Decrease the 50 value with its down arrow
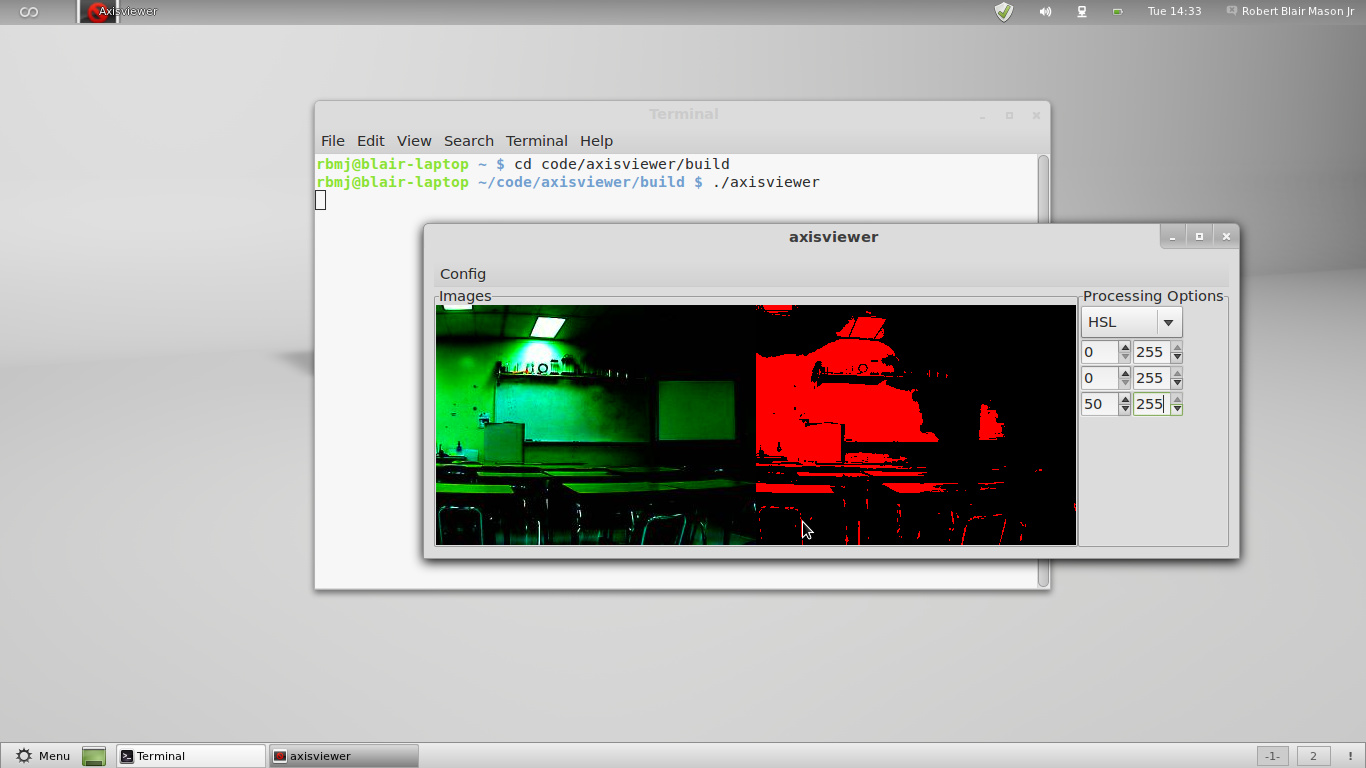The image size is (1366, 768). pyautogui.click(x=1125, y=409)
